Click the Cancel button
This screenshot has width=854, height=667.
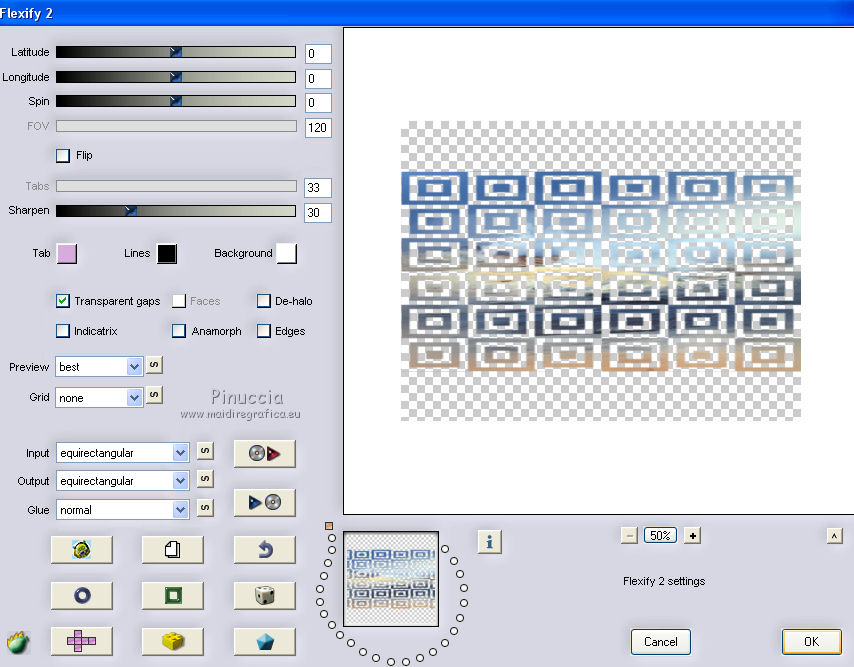(661, 642)
